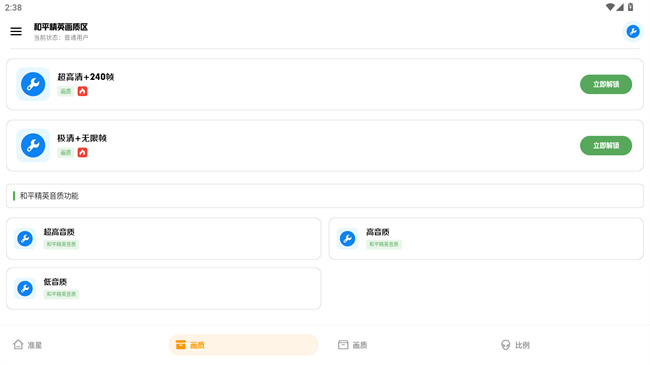Viewport: 650px width, 365px height.
Task: Tap the 超高清+240帧 title text
Action: [x=86, y=77]
